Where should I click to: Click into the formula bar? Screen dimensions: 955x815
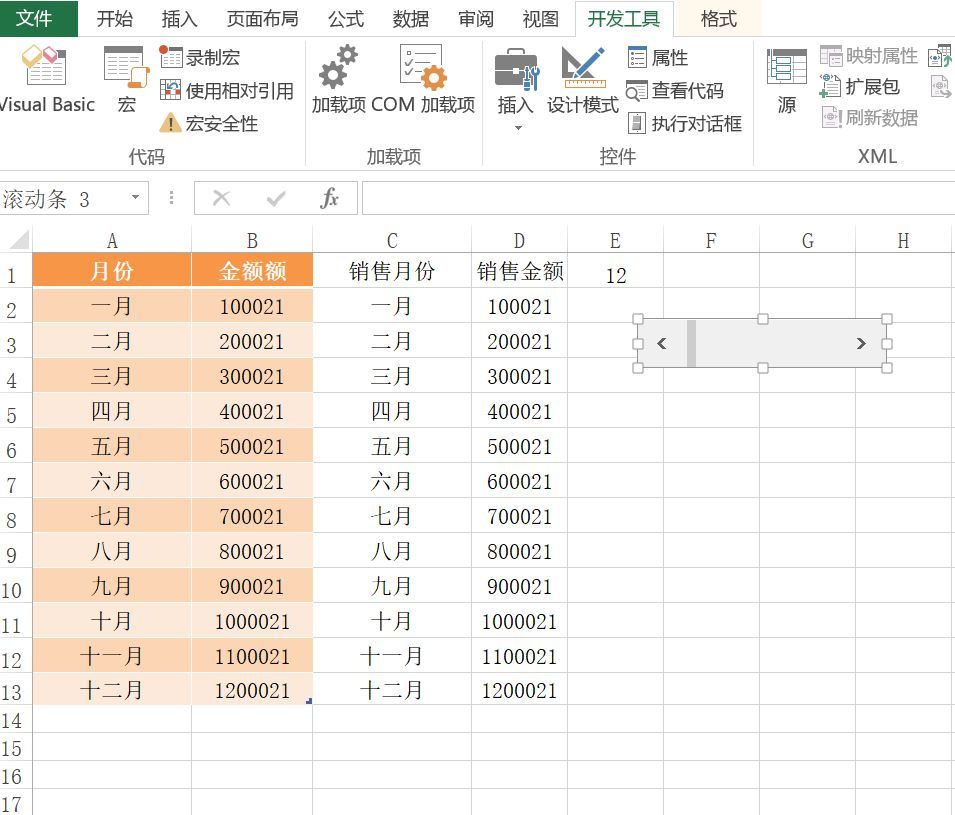coord(658,198)
